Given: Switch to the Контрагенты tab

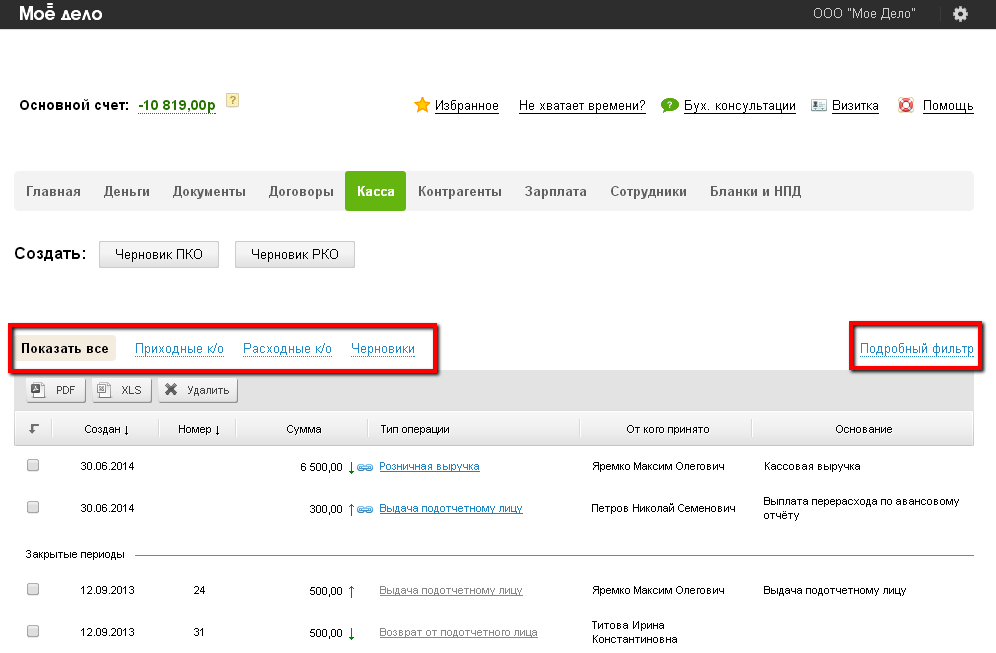Looking at the screenshot, I should point(459,191).
